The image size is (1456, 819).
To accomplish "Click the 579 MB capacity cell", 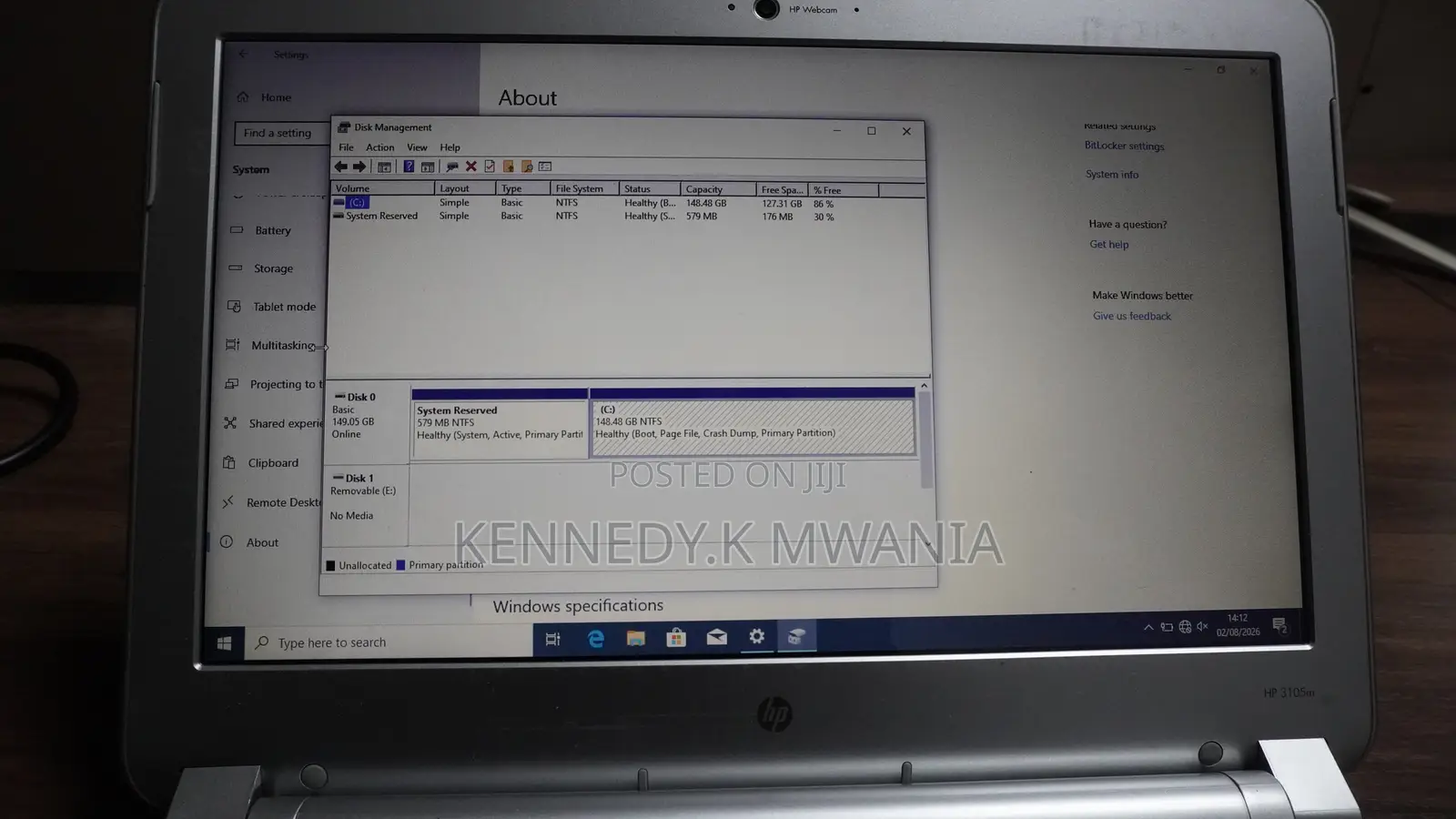I will pos(702,217).
